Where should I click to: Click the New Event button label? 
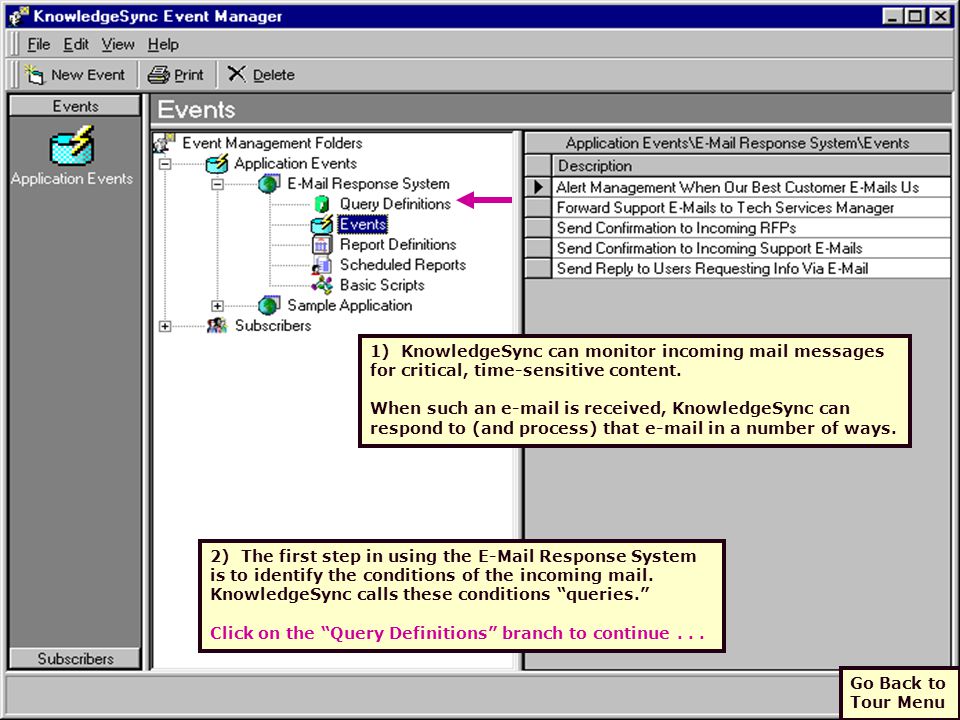pyautogui.click(x=88, y=75)
